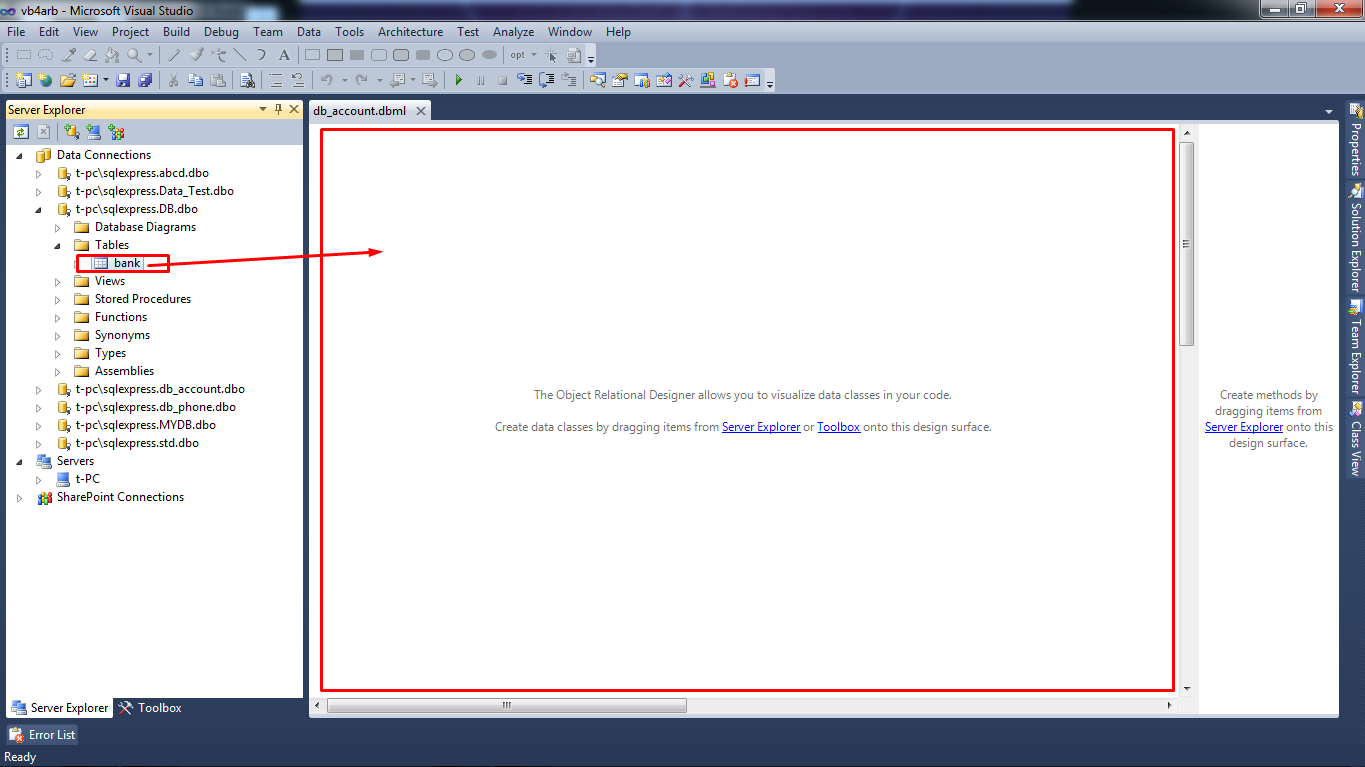Open the Architecture menu
Viewport: 1365px width, 767px height.
[x=410, y=32]
